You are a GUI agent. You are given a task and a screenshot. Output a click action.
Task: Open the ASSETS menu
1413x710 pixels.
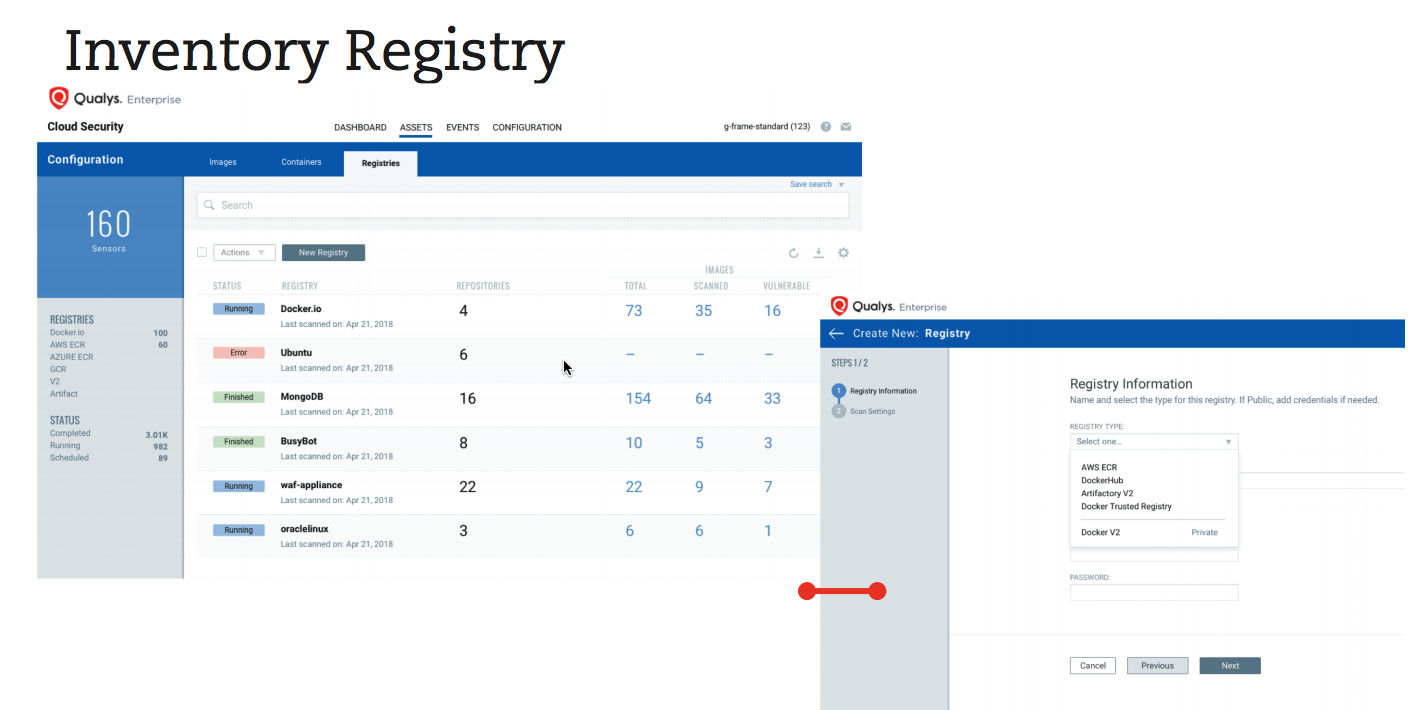(416, 127)
